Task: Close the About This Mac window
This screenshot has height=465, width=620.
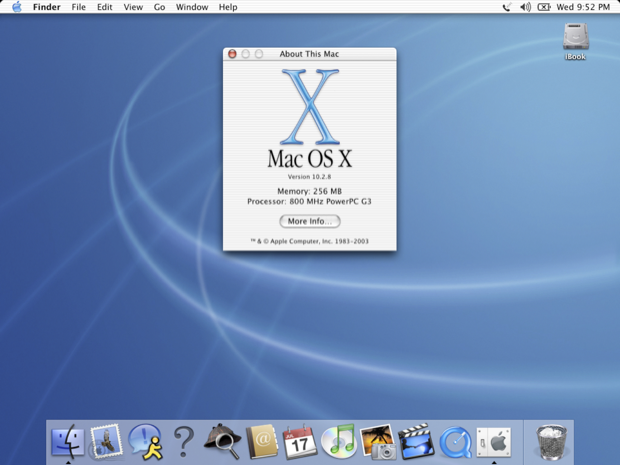Action: tap(232, 54)
